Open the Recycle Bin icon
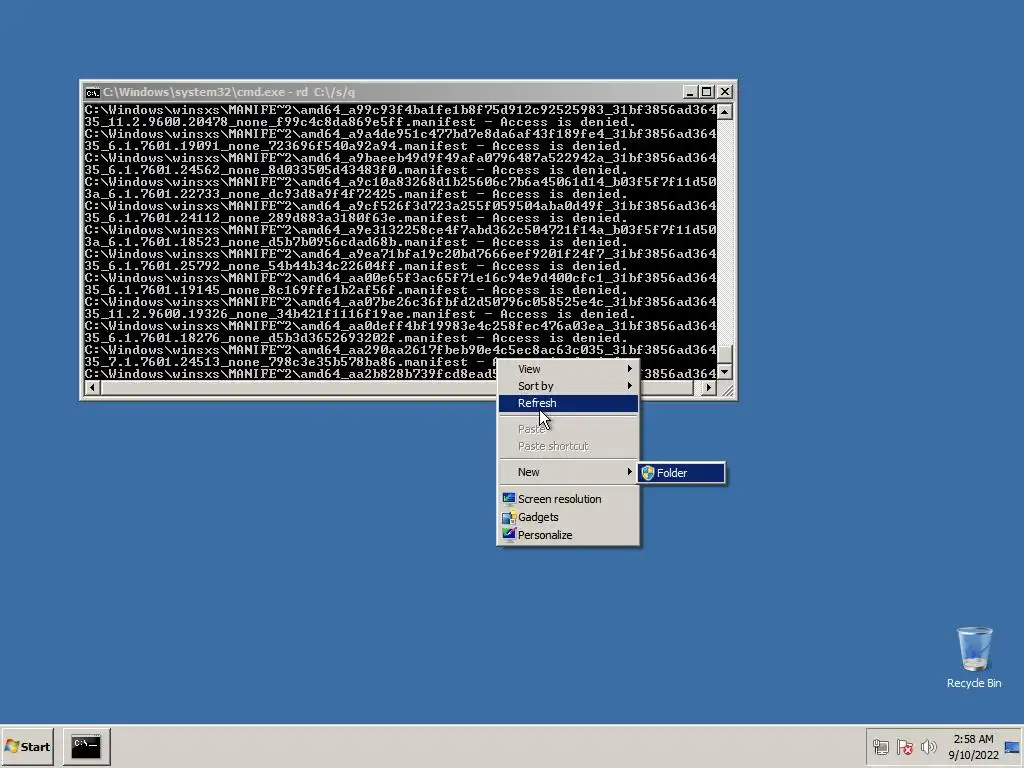 point(974,657)
